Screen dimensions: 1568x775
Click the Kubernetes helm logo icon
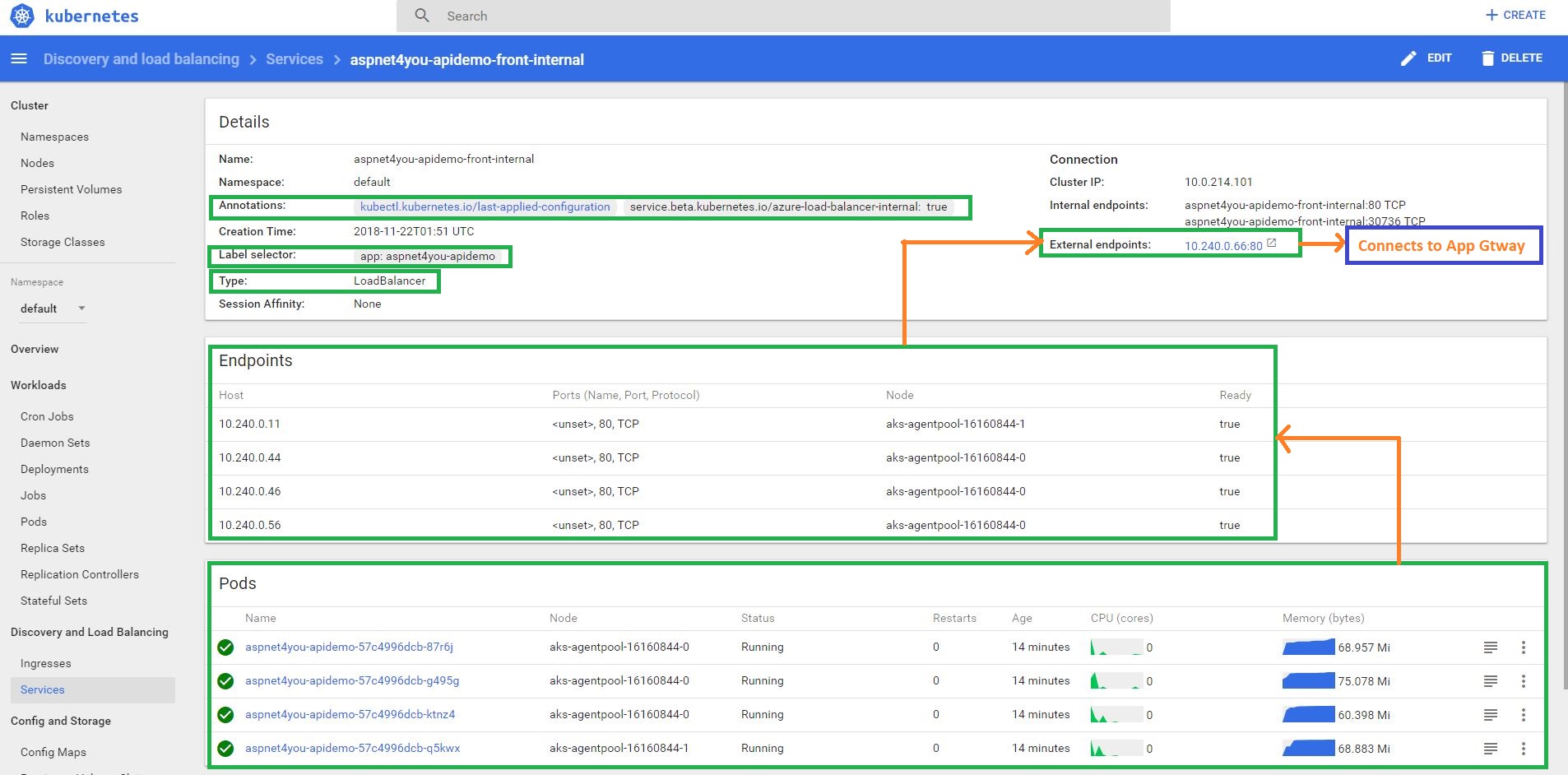[x=22, y=16]
